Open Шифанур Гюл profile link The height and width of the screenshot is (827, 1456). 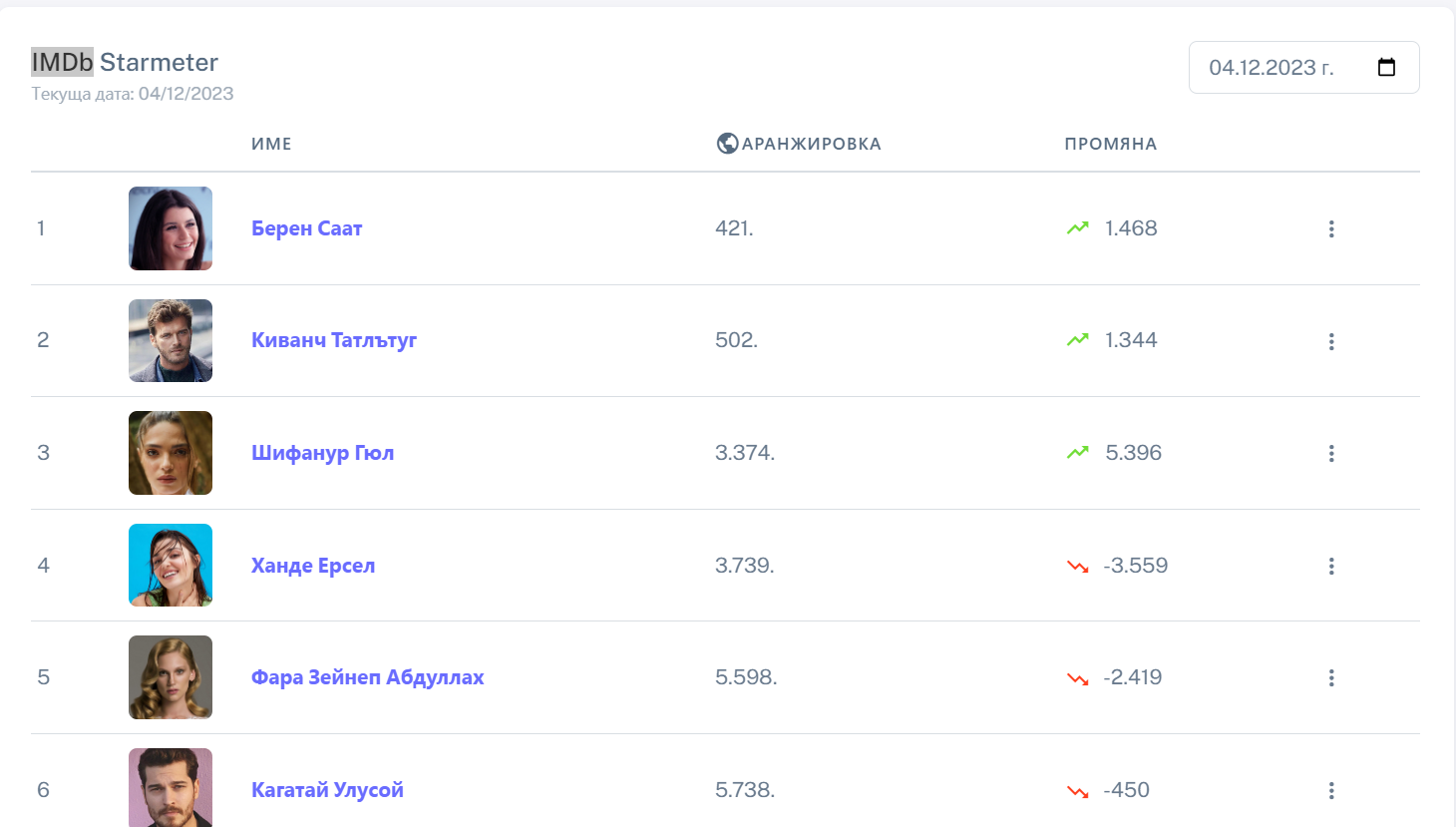pos(322,453)
